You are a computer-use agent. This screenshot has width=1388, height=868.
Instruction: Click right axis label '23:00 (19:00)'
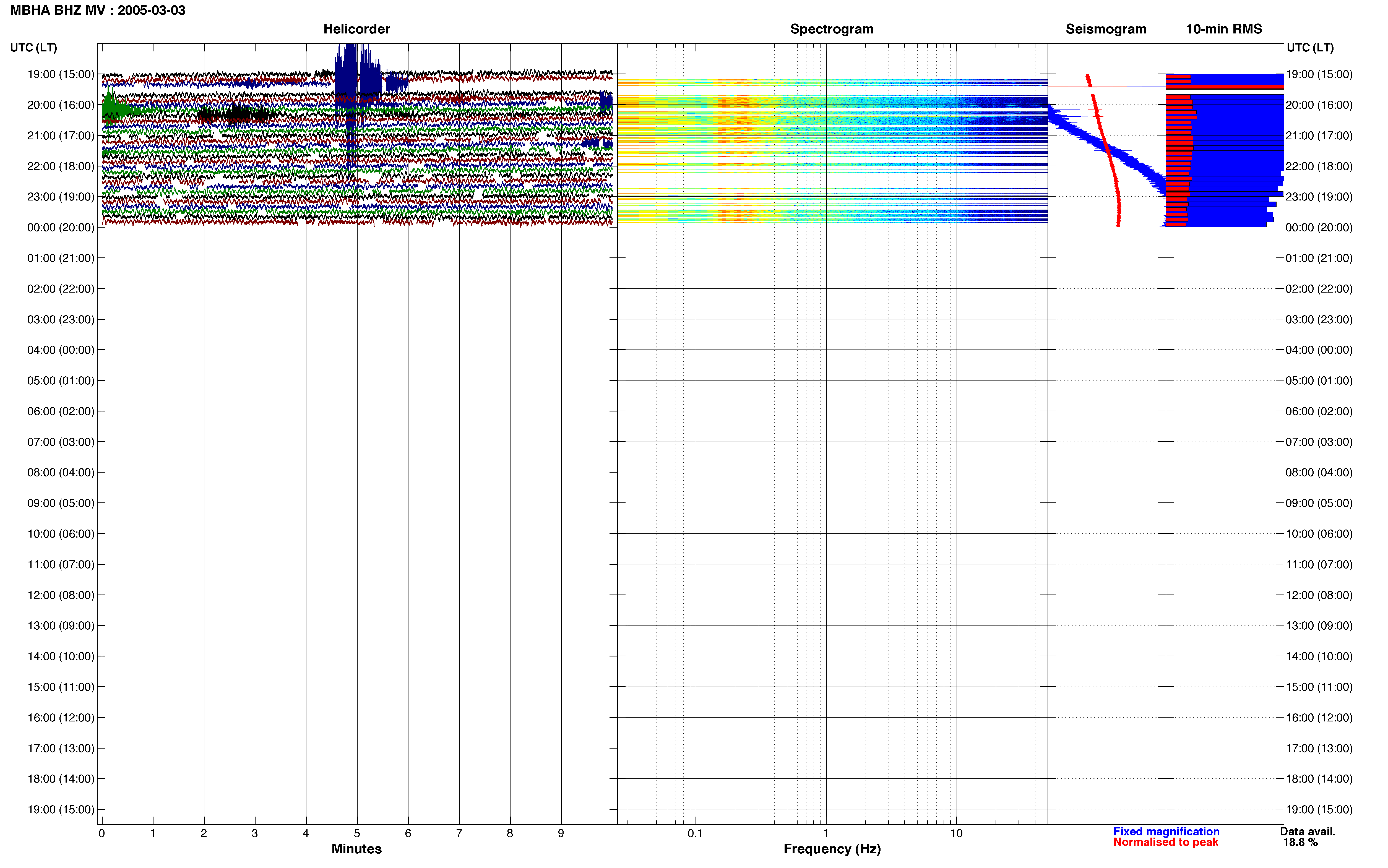click(1319, 197)
